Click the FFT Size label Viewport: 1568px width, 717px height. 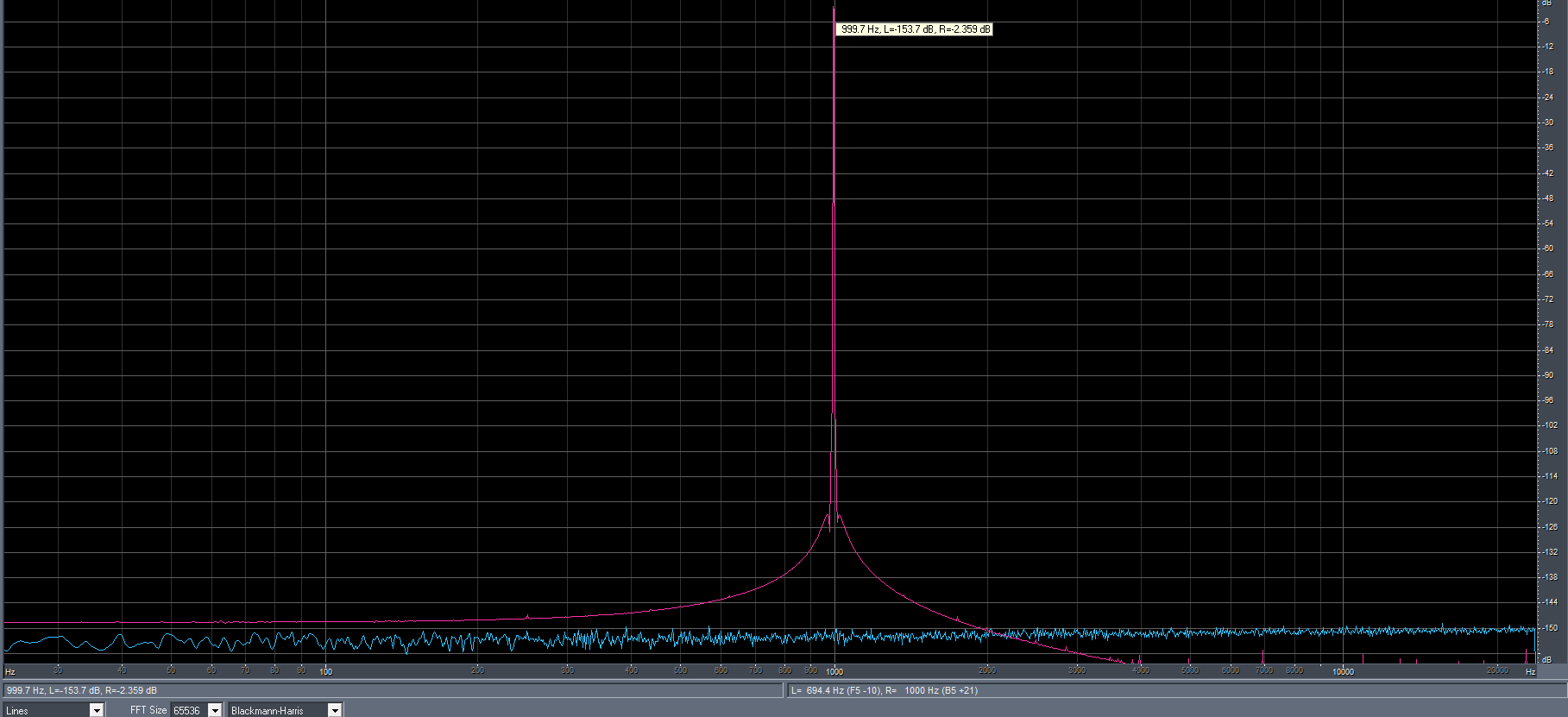coord(148,710)
